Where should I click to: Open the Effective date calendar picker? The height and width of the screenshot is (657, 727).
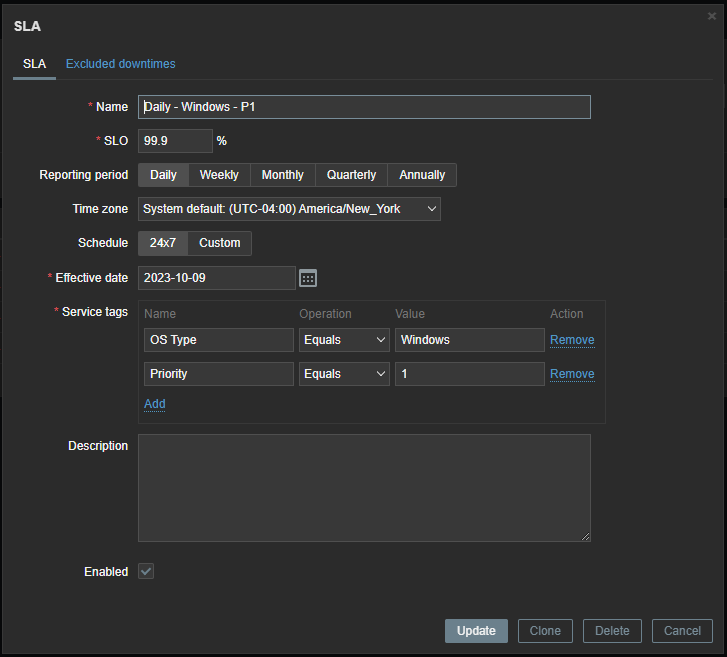(308, 278)
